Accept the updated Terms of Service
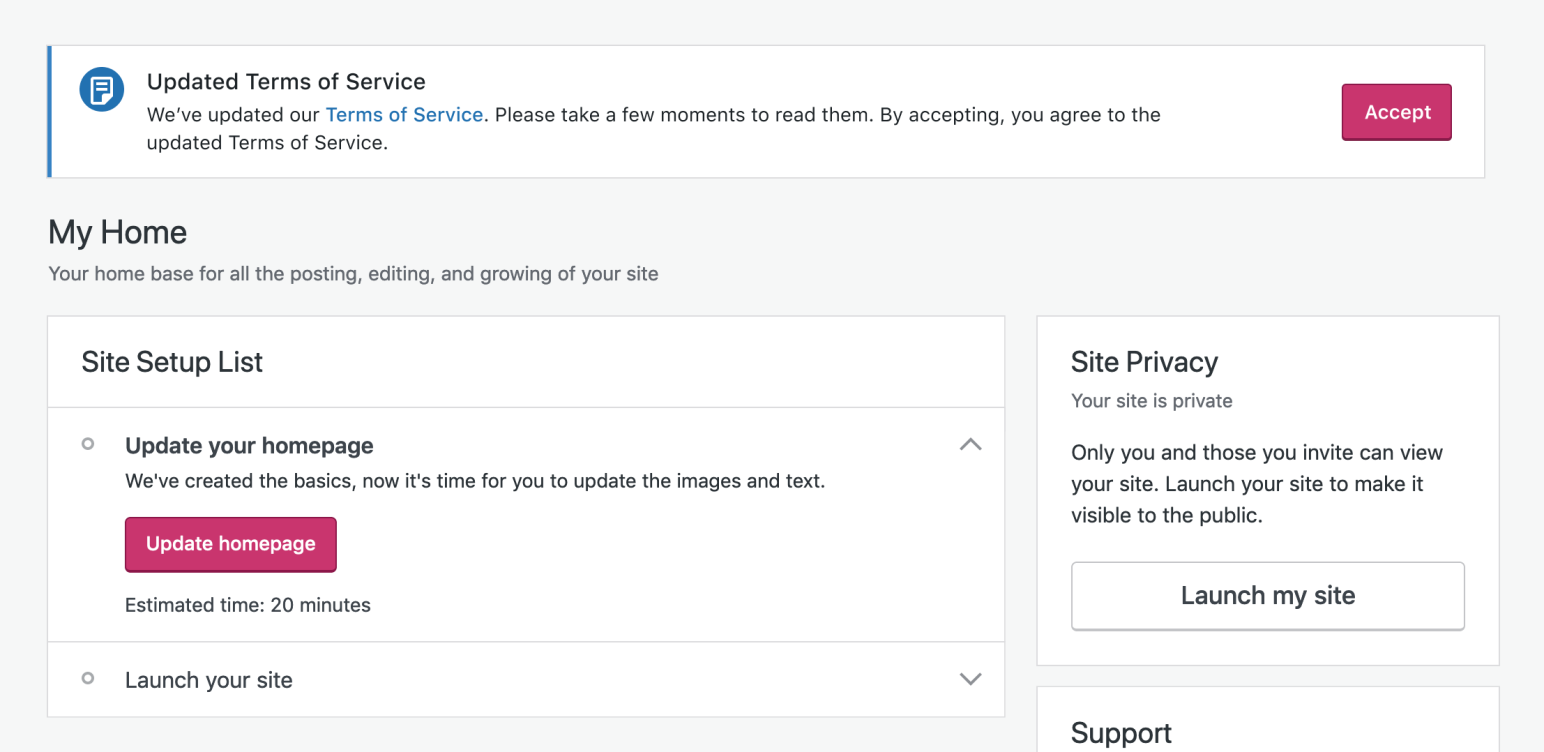The image size is (1544, 752). (x=1396, y=112)
